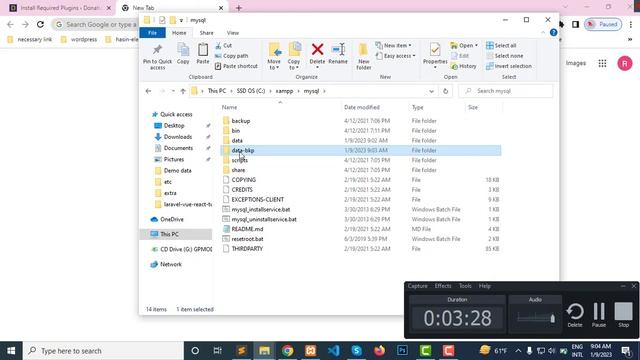Viewport: 640px width, 360px height.
Task: Select the data folder
Action: (x=237, y=140)
